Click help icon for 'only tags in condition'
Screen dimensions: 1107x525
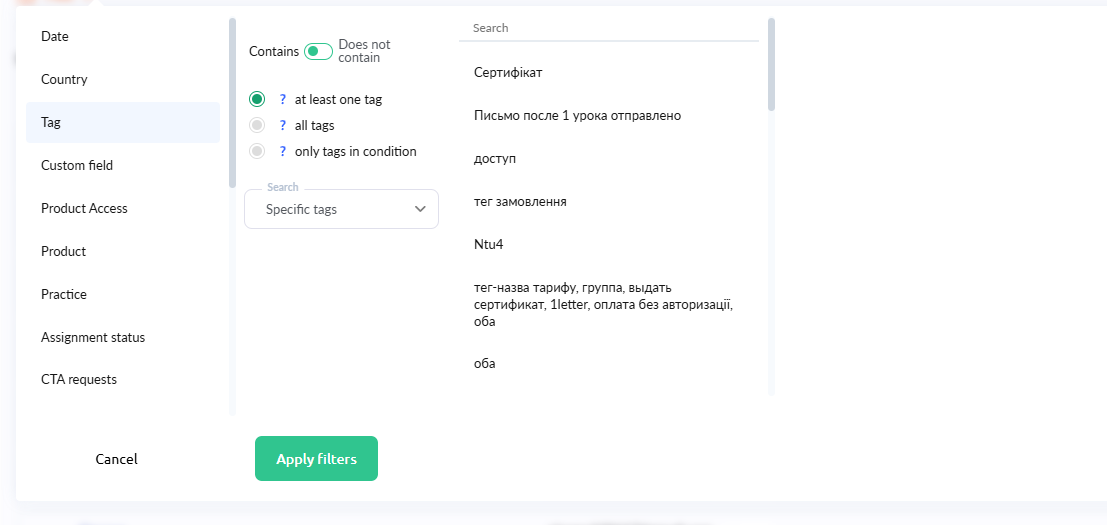click(283, 152)
